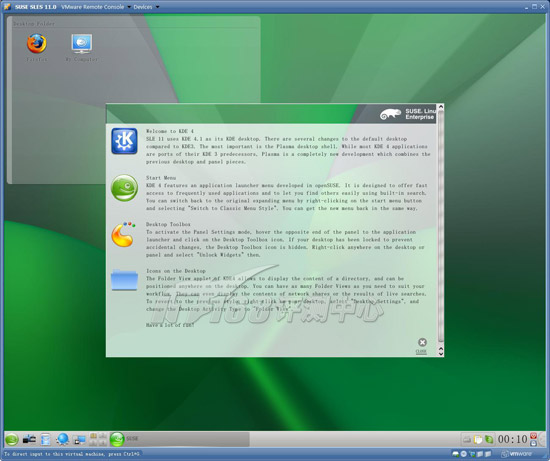Screen dimensions: 550x461
Task: Click the 'Desktop Toolbox' heading
Action: [168, 224]
